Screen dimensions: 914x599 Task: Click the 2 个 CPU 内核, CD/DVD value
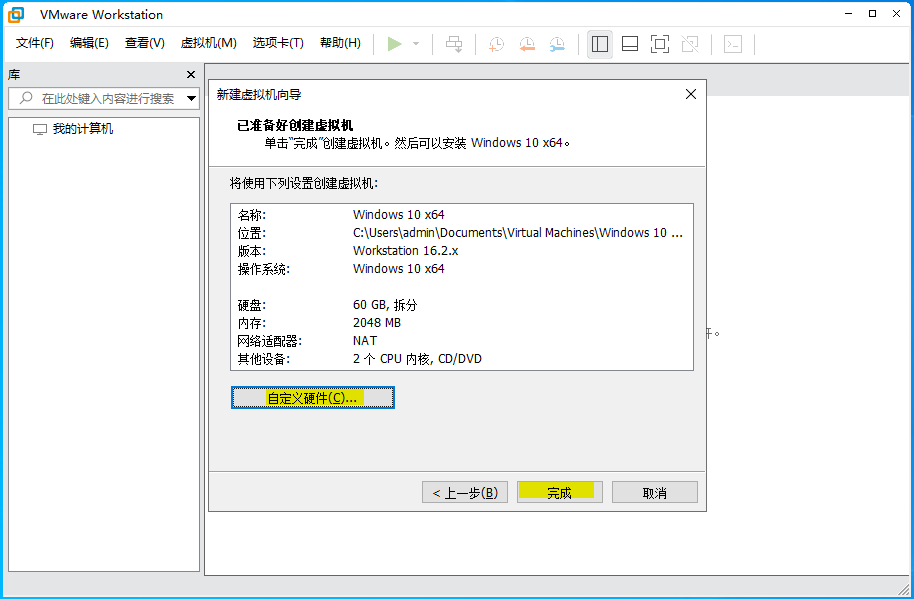pyautogui.click(x=417, y=359)
